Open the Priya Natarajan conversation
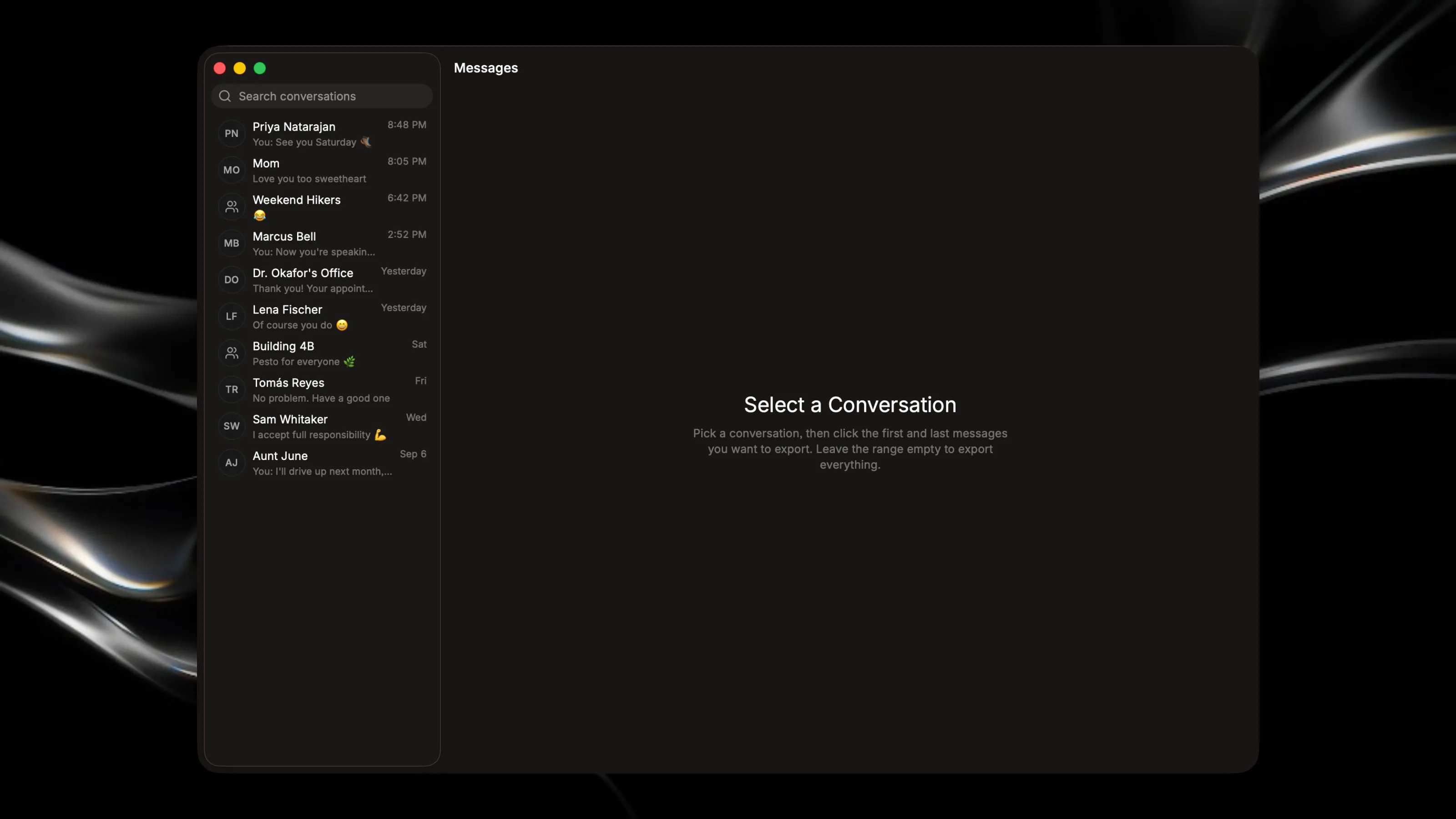 click(x=322, y=134)
